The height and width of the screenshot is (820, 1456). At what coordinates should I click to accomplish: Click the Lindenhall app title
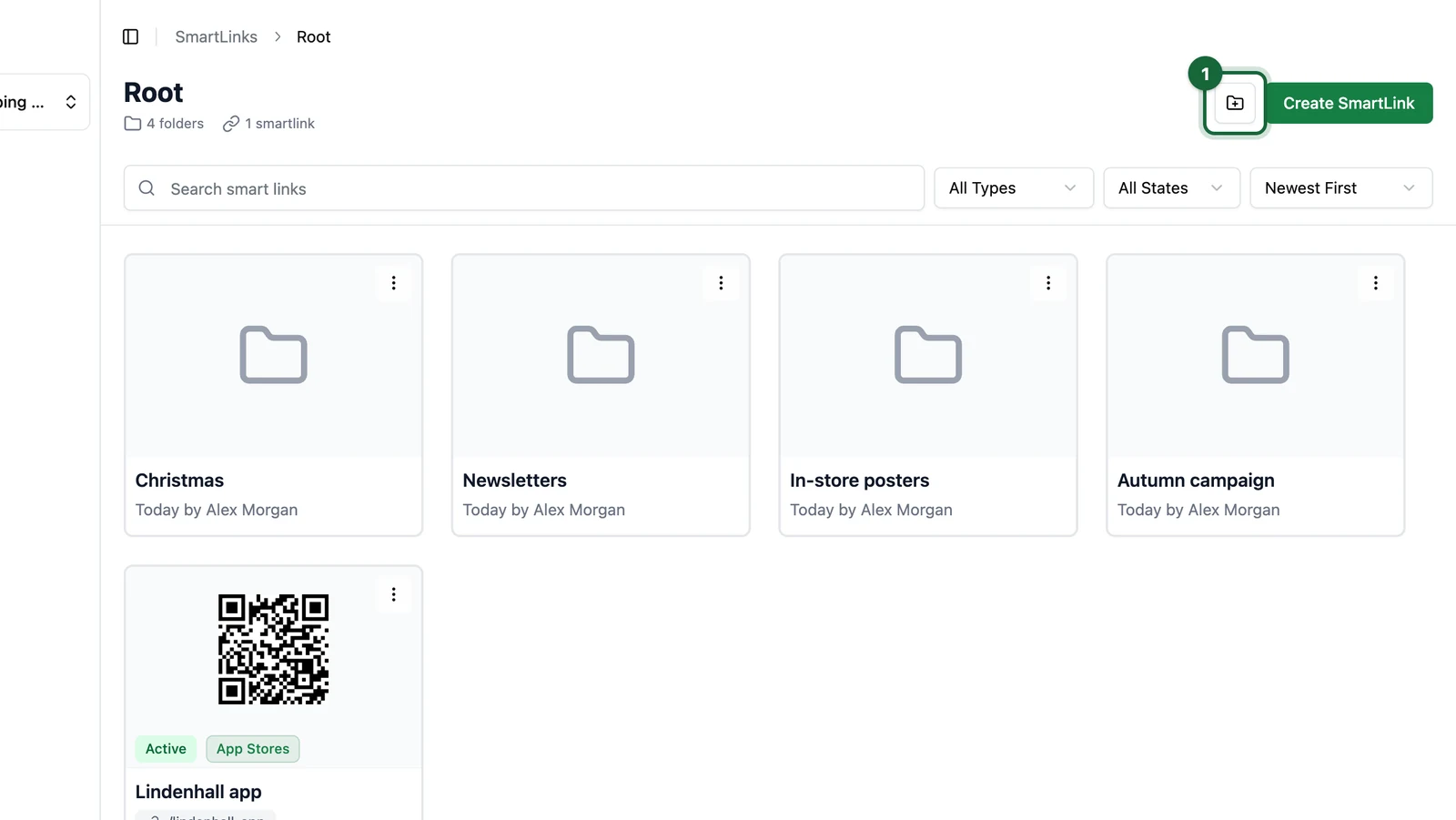pos(198,792)
